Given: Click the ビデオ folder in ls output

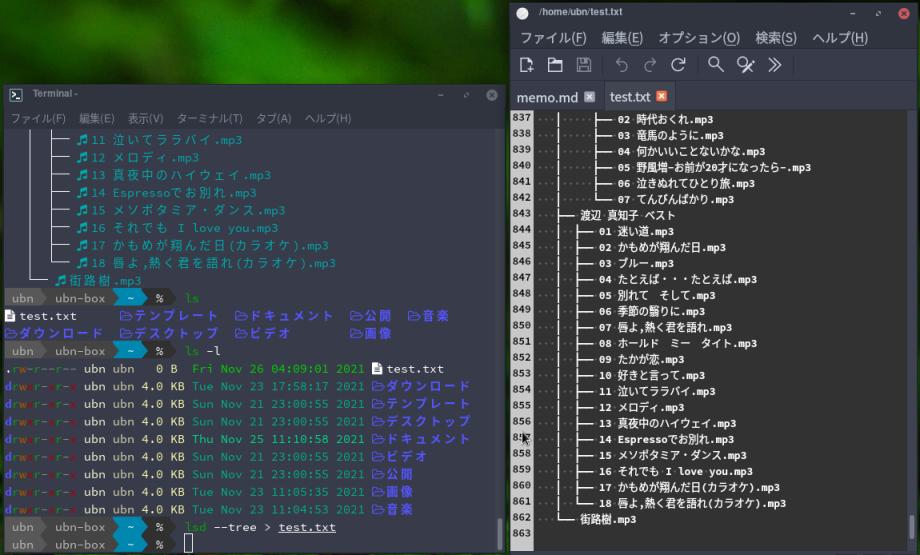Looking at the screenshot, I should [262, 333].
